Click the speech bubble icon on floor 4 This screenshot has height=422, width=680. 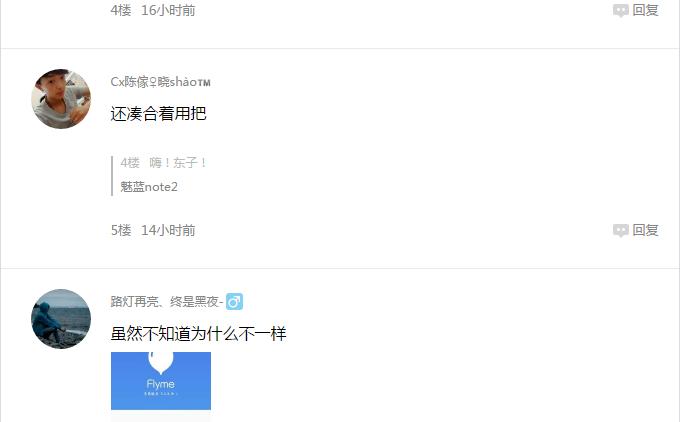click(621, 10)
